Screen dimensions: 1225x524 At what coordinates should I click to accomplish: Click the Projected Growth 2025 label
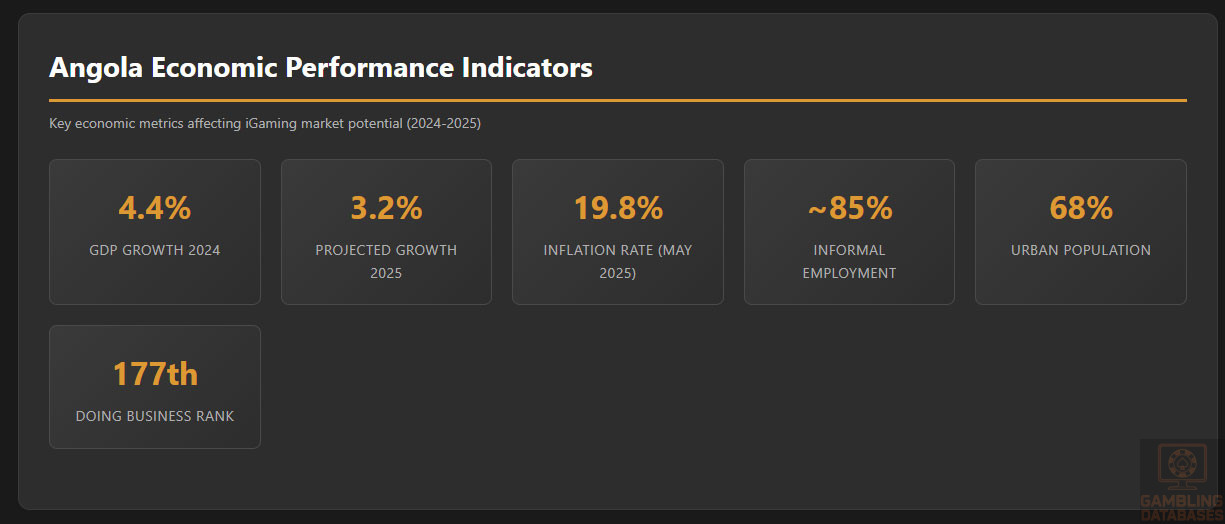386,261
